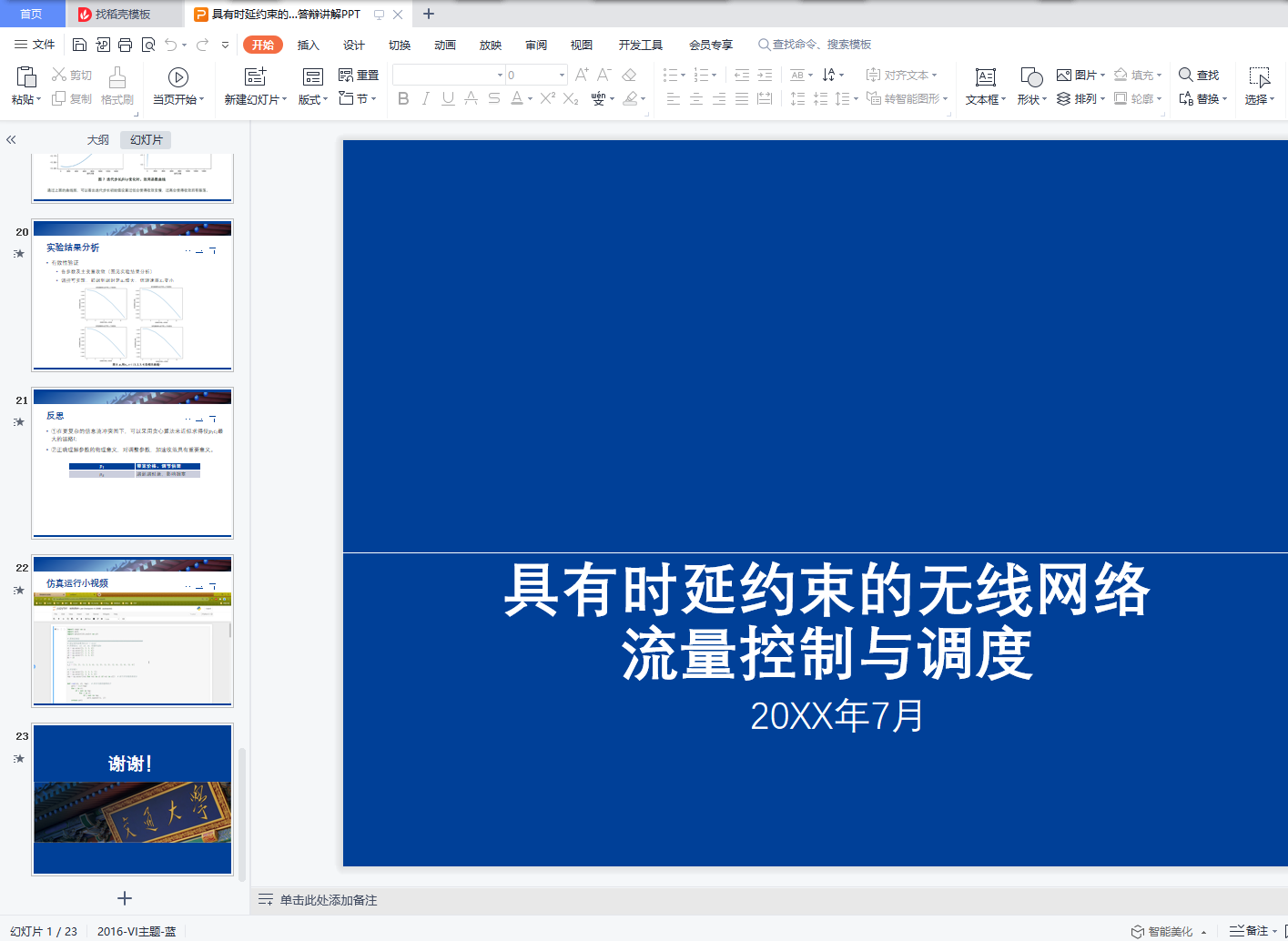Increase the paragraph indent level
This screenshot has width=1288, height=941.
point(765,75)
